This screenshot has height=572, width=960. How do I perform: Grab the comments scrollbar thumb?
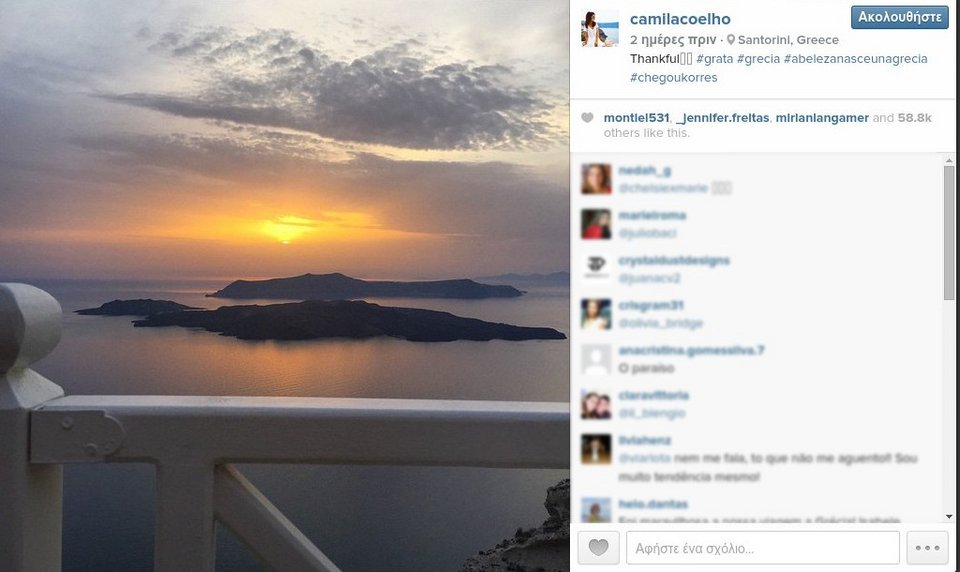pos(949,233)
